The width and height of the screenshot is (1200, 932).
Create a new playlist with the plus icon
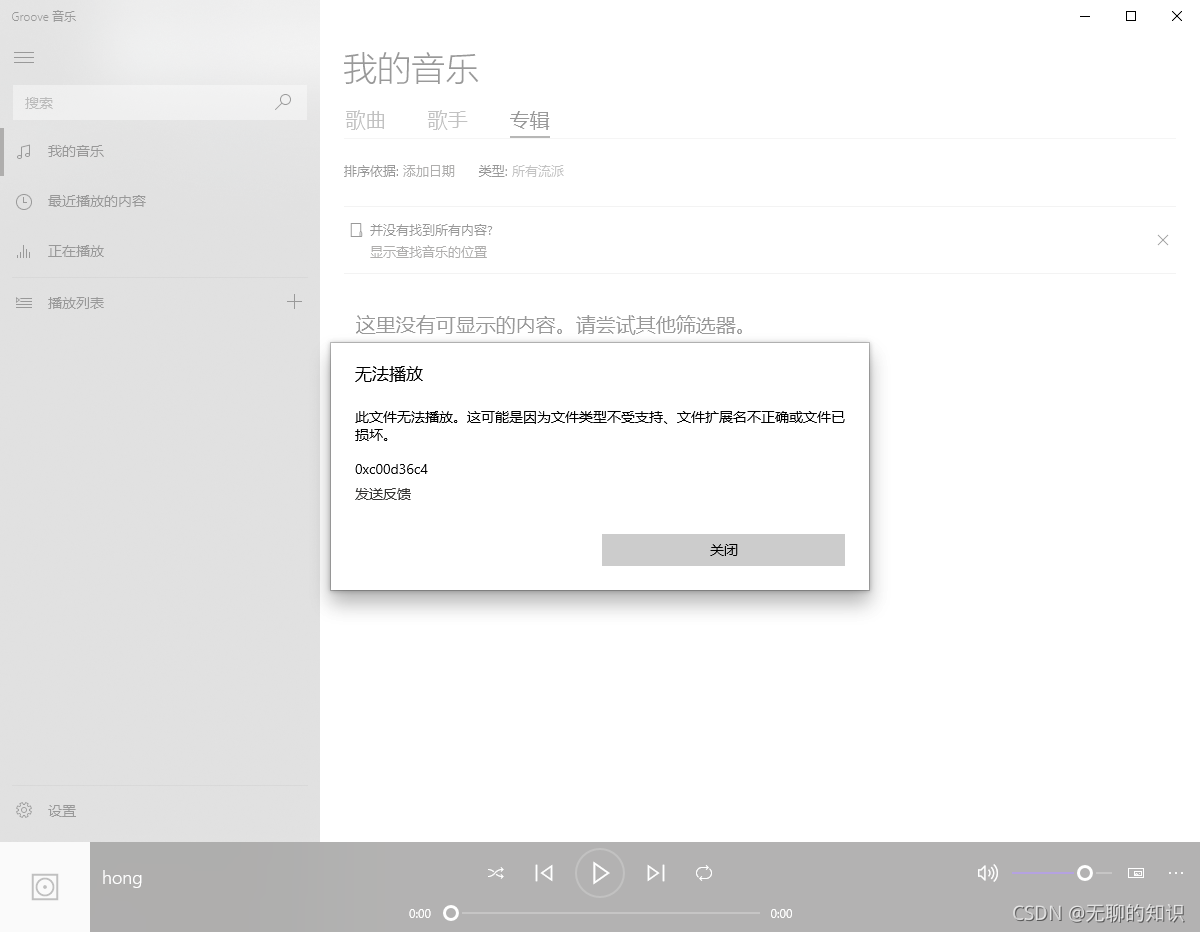(x=295, y=301)
